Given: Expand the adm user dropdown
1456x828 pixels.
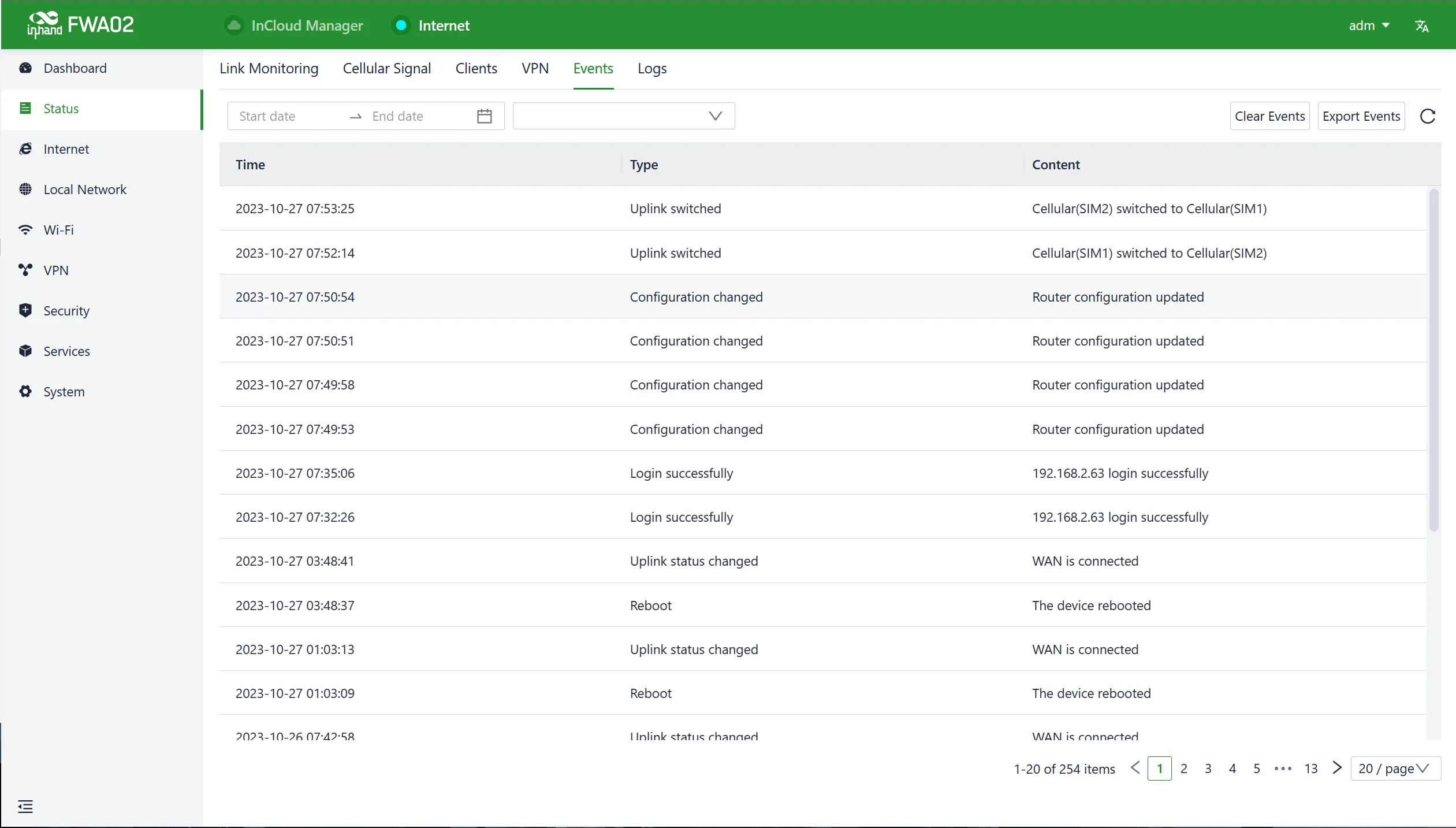Looking at the screenshot, I should click(x=1369, y=25).
